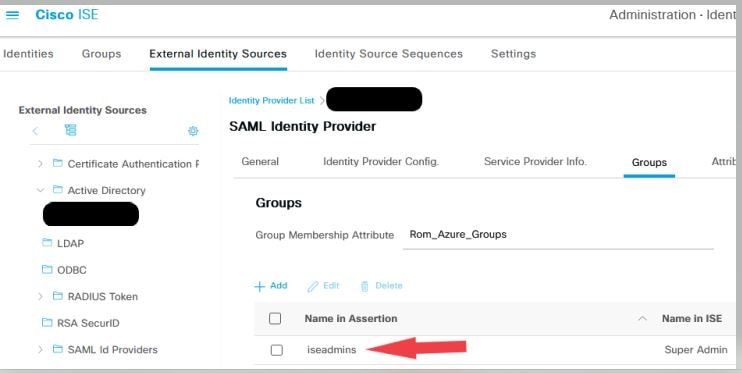Click the tree view icon in sidebar
Viewport: 742px width, 373px height.
(x=71, y=130)
